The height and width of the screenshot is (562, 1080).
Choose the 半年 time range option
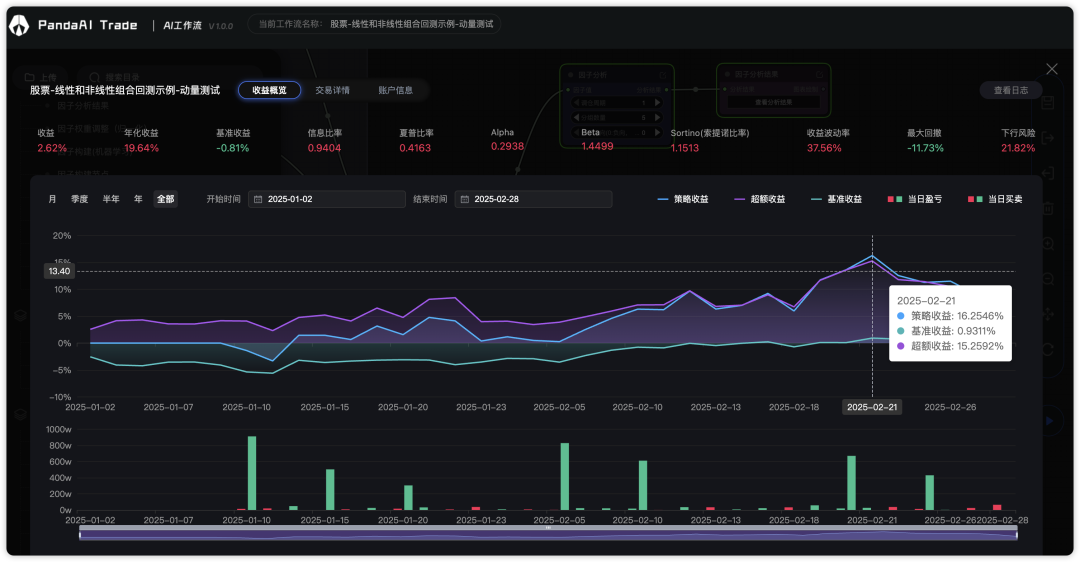click(110, 199)
